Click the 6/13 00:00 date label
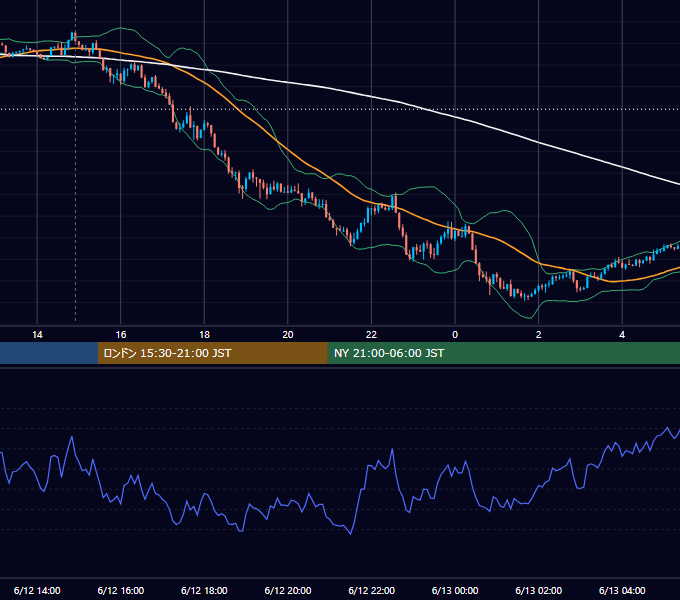Image resolution: width=680 pixels, height=600 pixels. coord(455,590)
